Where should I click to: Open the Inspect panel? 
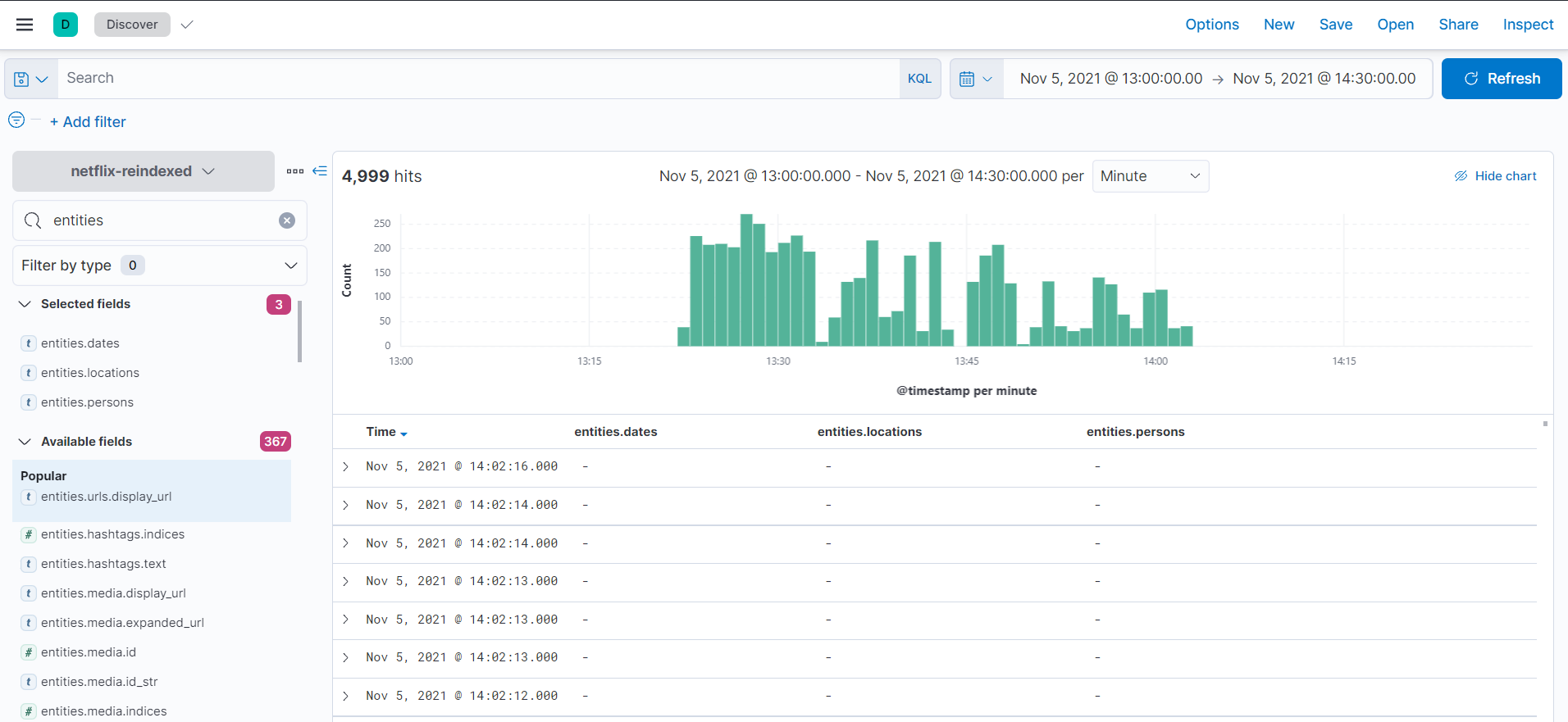pyautogui.click(x=1528, y=25)
